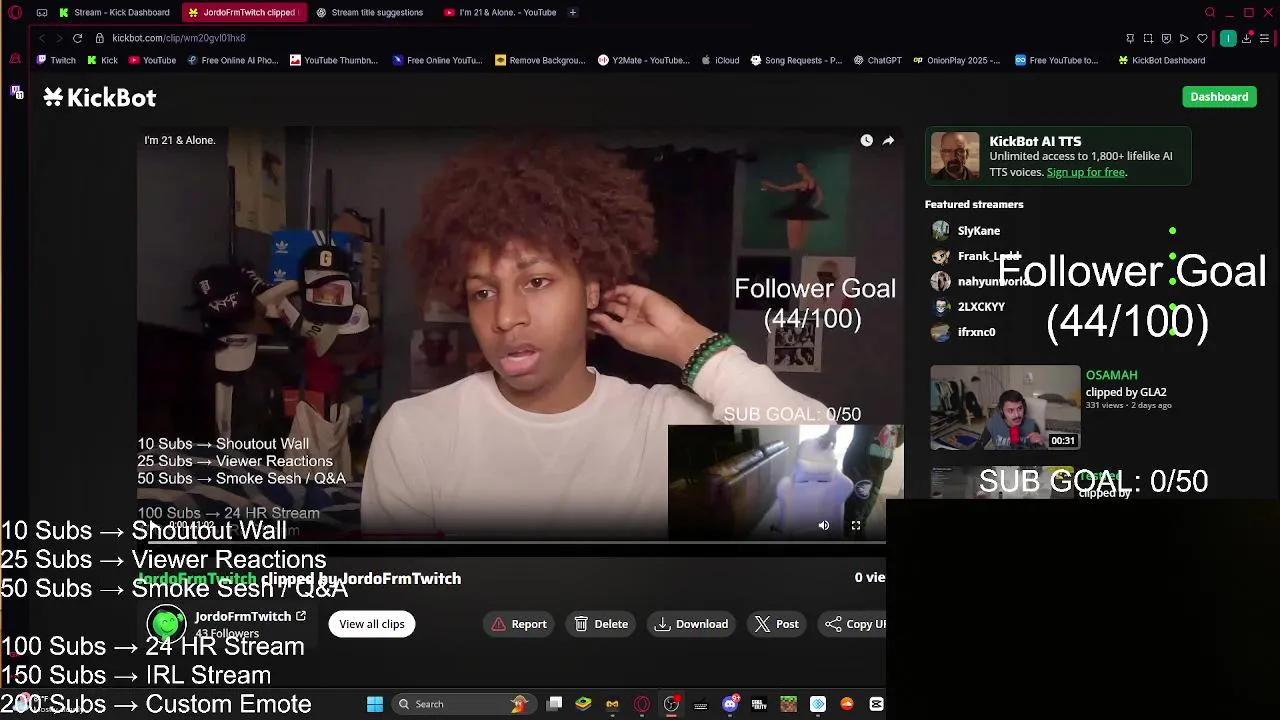Open the Song Requests bookmark
1280x720 pixels.
(x=796, y=60)
